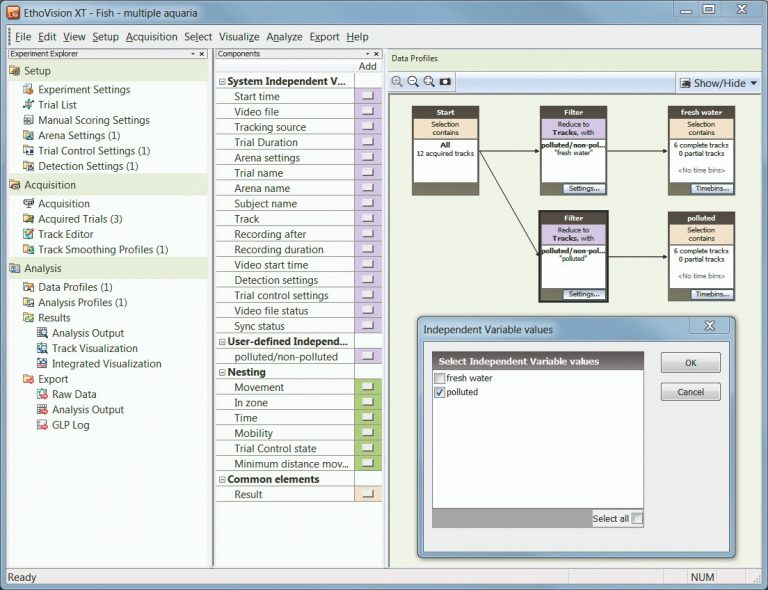
Task: Add the Sync status component
Action: point(367,326)
